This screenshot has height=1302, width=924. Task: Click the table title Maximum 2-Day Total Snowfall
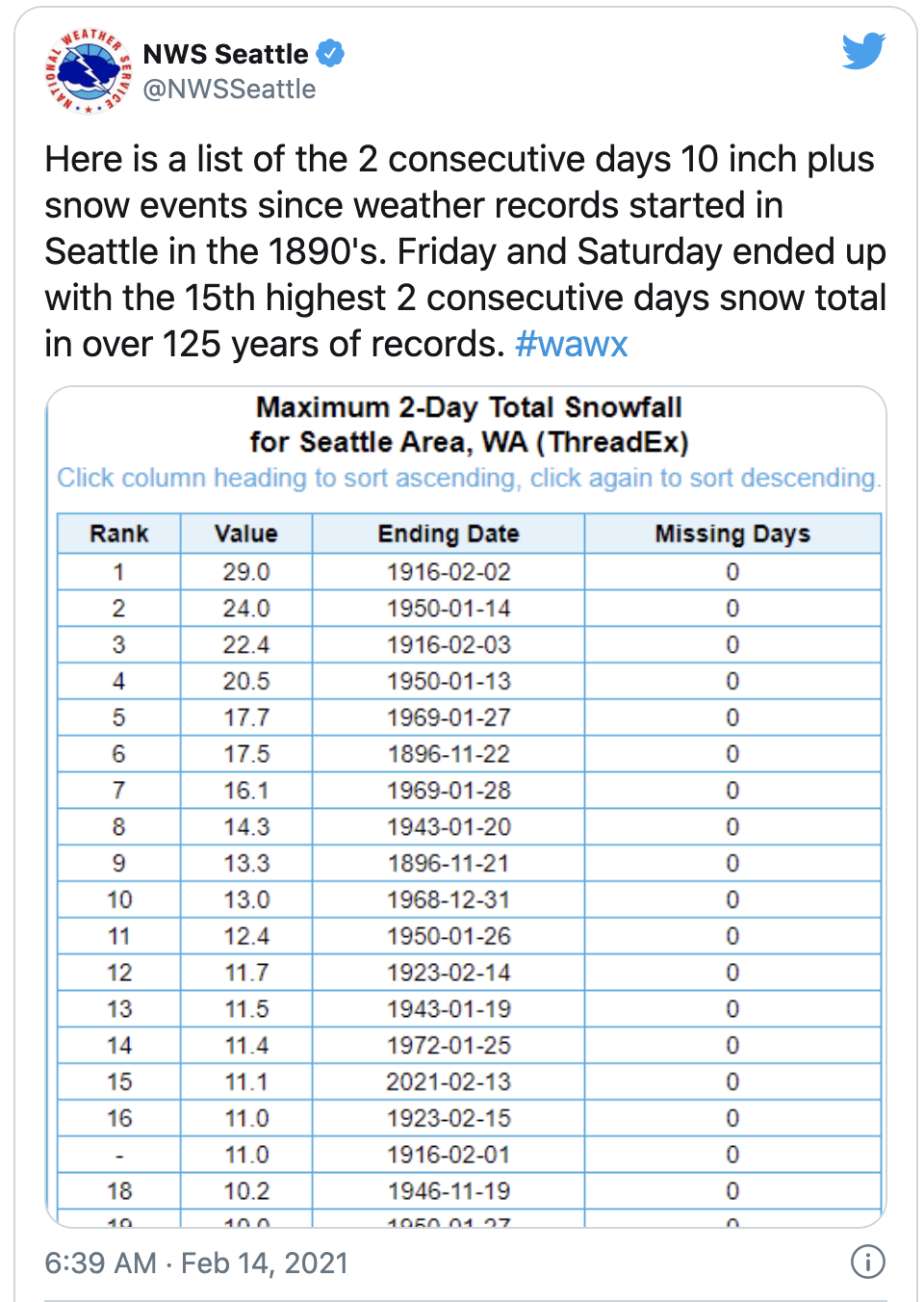469,407
